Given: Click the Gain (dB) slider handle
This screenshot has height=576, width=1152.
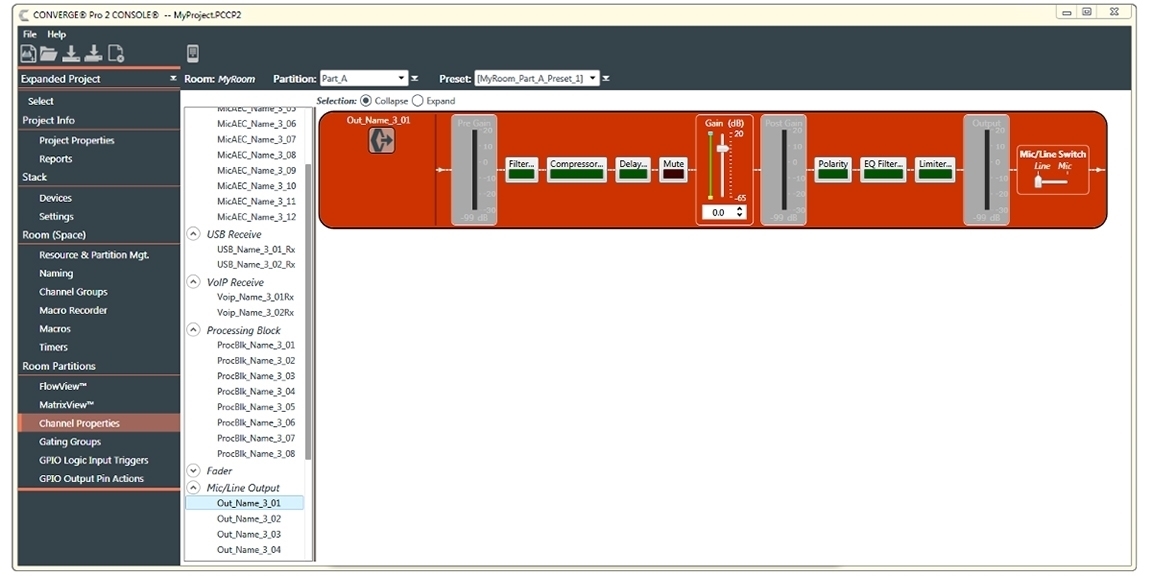Looking at the screenshot, I should [x=722, y=146].
